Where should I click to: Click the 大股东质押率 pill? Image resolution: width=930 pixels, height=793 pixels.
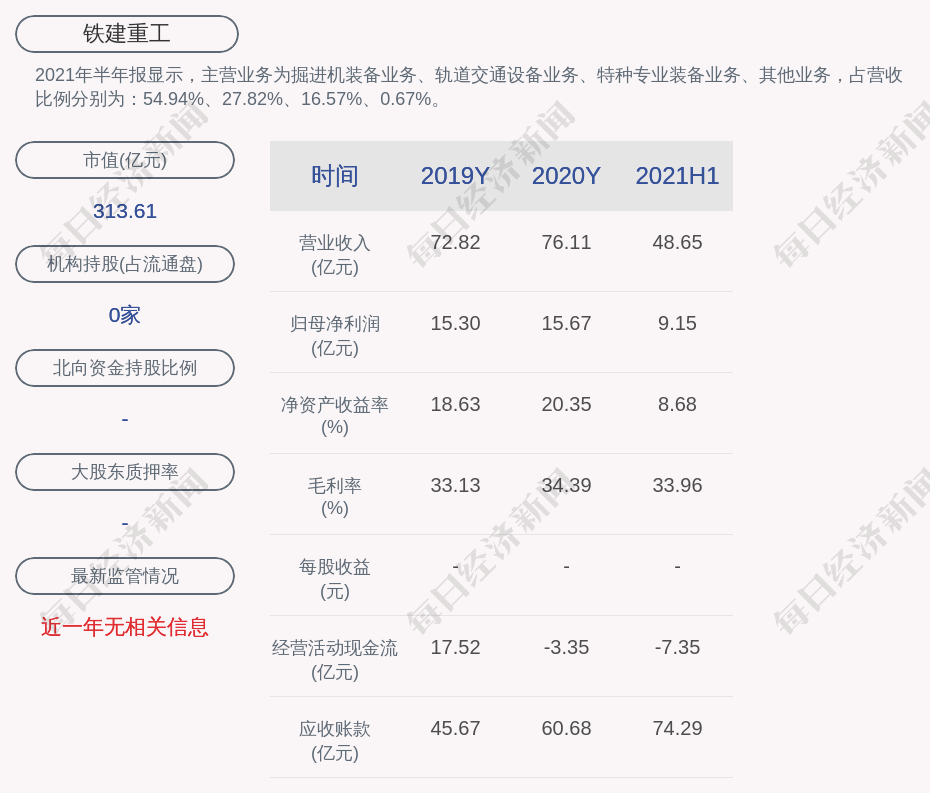click(125, 472)
